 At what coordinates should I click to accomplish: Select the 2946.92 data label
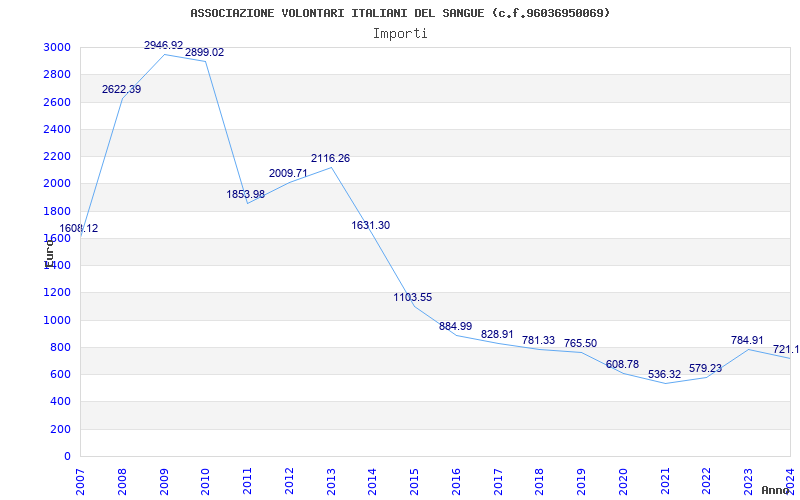click(x=163, y=45)
